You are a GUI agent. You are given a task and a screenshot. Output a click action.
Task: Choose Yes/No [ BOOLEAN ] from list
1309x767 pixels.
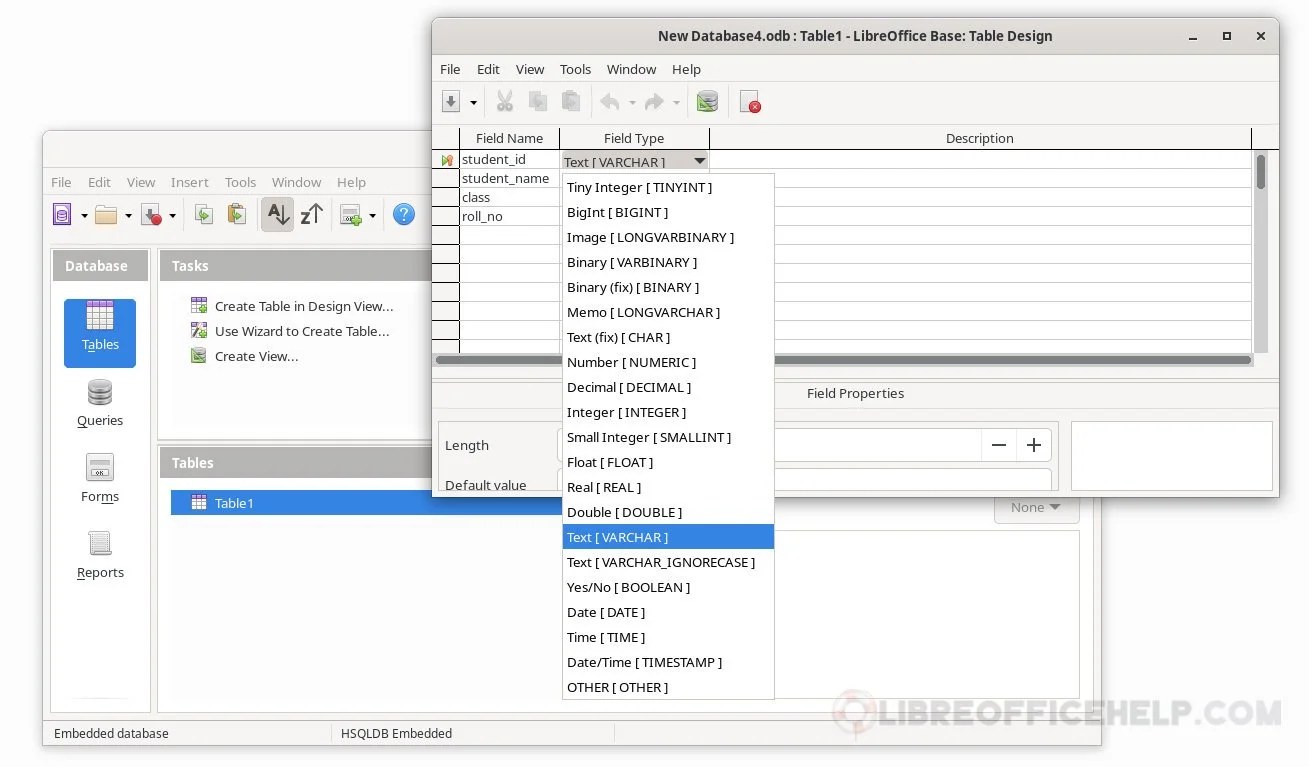668,587
